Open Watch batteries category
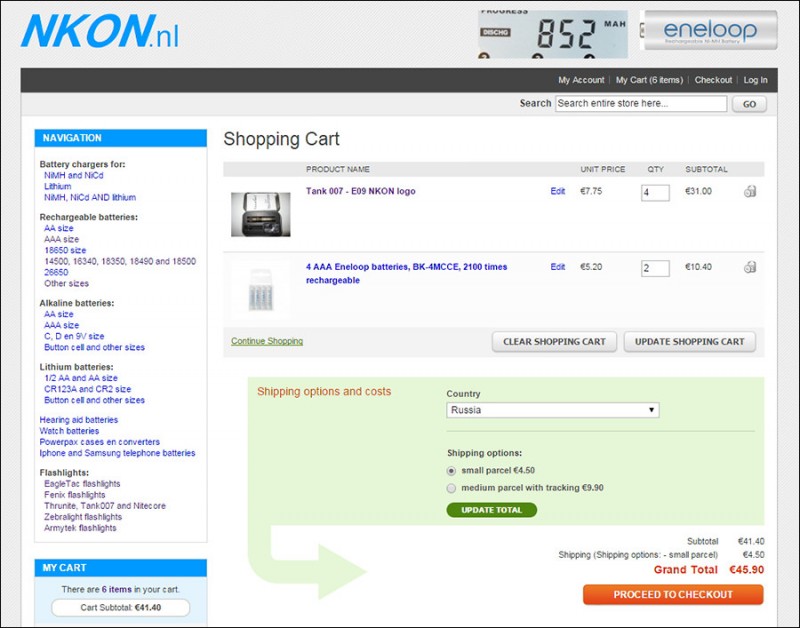 (x=69, y=431)
